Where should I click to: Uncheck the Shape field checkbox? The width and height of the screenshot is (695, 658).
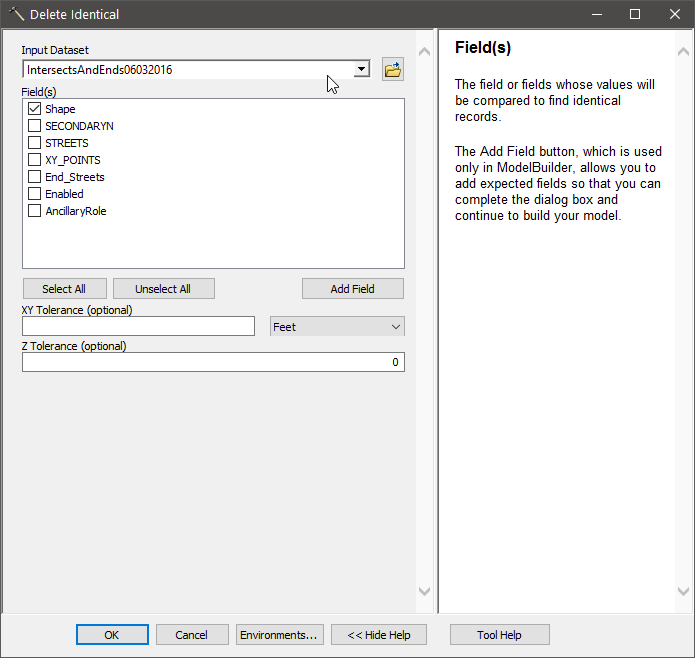tap(34, 109)
